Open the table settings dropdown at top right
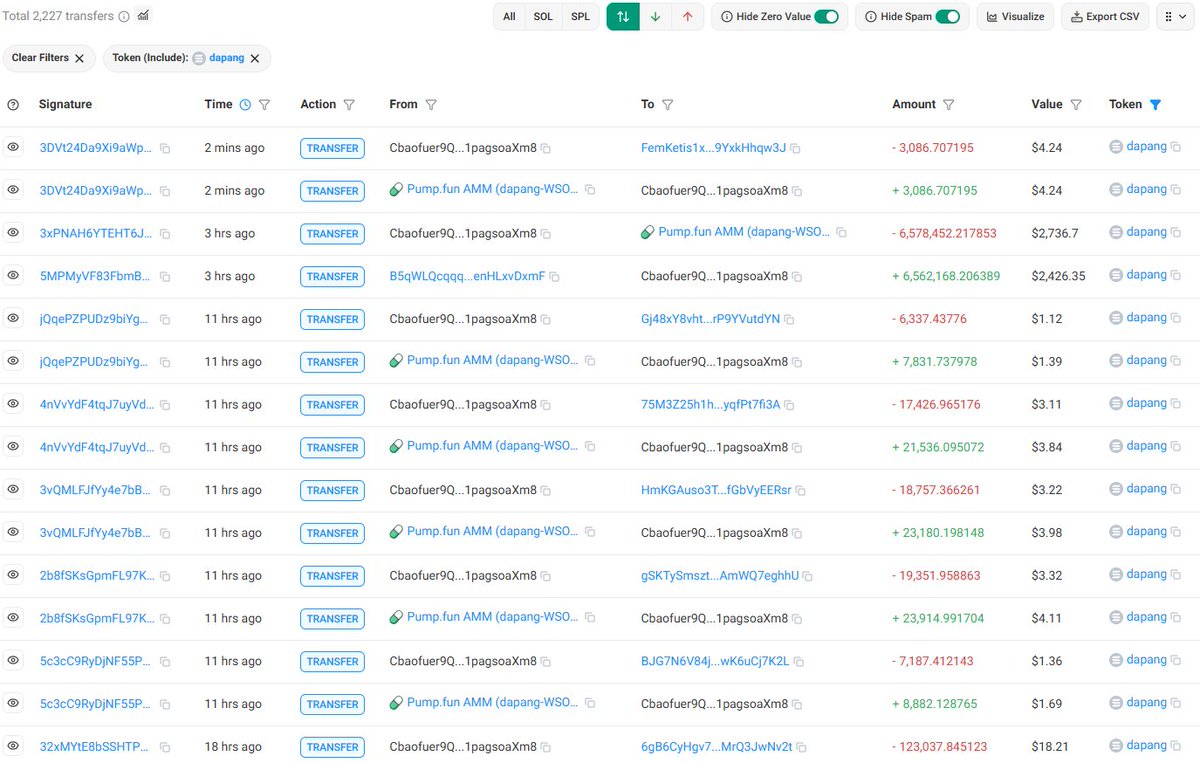Screen dimensions: 1200x763 click(x=1176, y=16)
